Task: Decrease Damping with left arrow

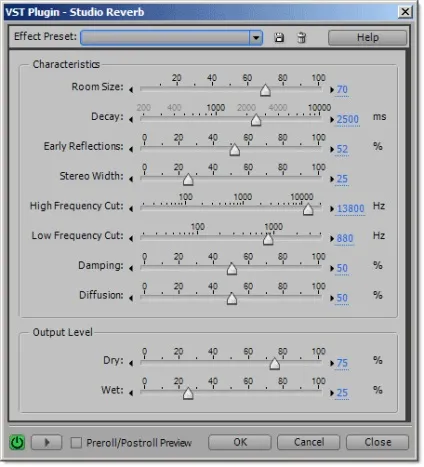Action: pyautogui.click(x=131, y=268)
